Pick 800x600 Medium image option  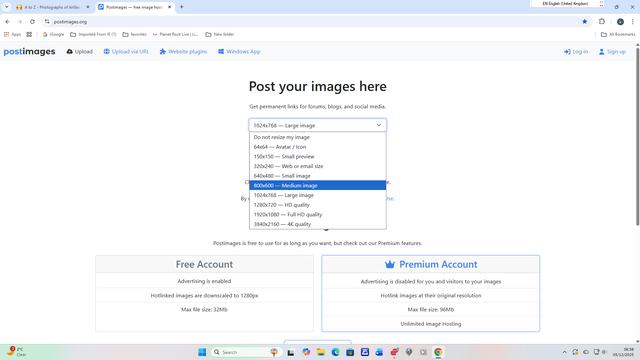pyautogui.click(x=318, y=186)
